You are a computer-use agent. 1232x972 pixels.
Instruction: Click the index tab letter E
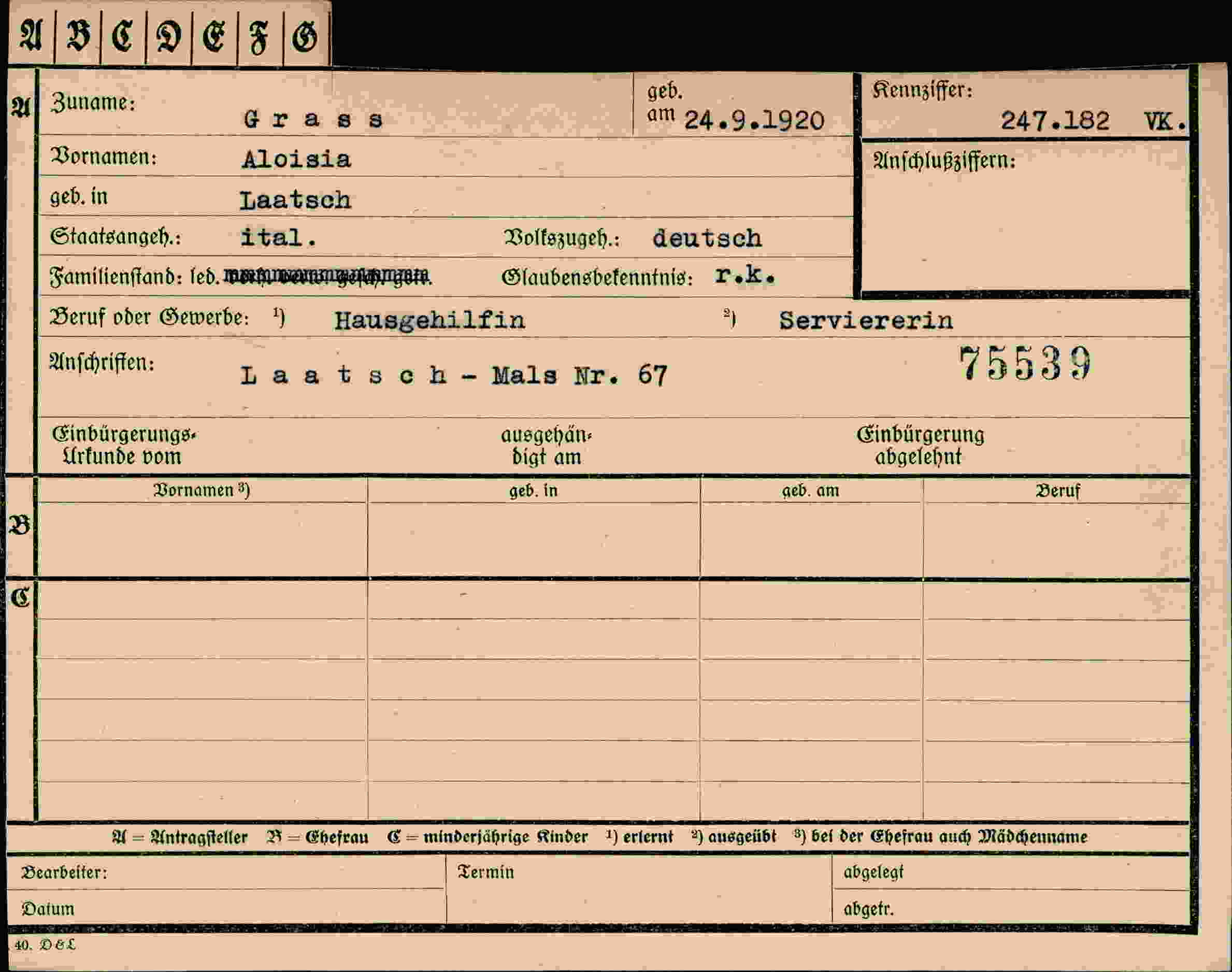pyautogui.click(x=213, y=37)
